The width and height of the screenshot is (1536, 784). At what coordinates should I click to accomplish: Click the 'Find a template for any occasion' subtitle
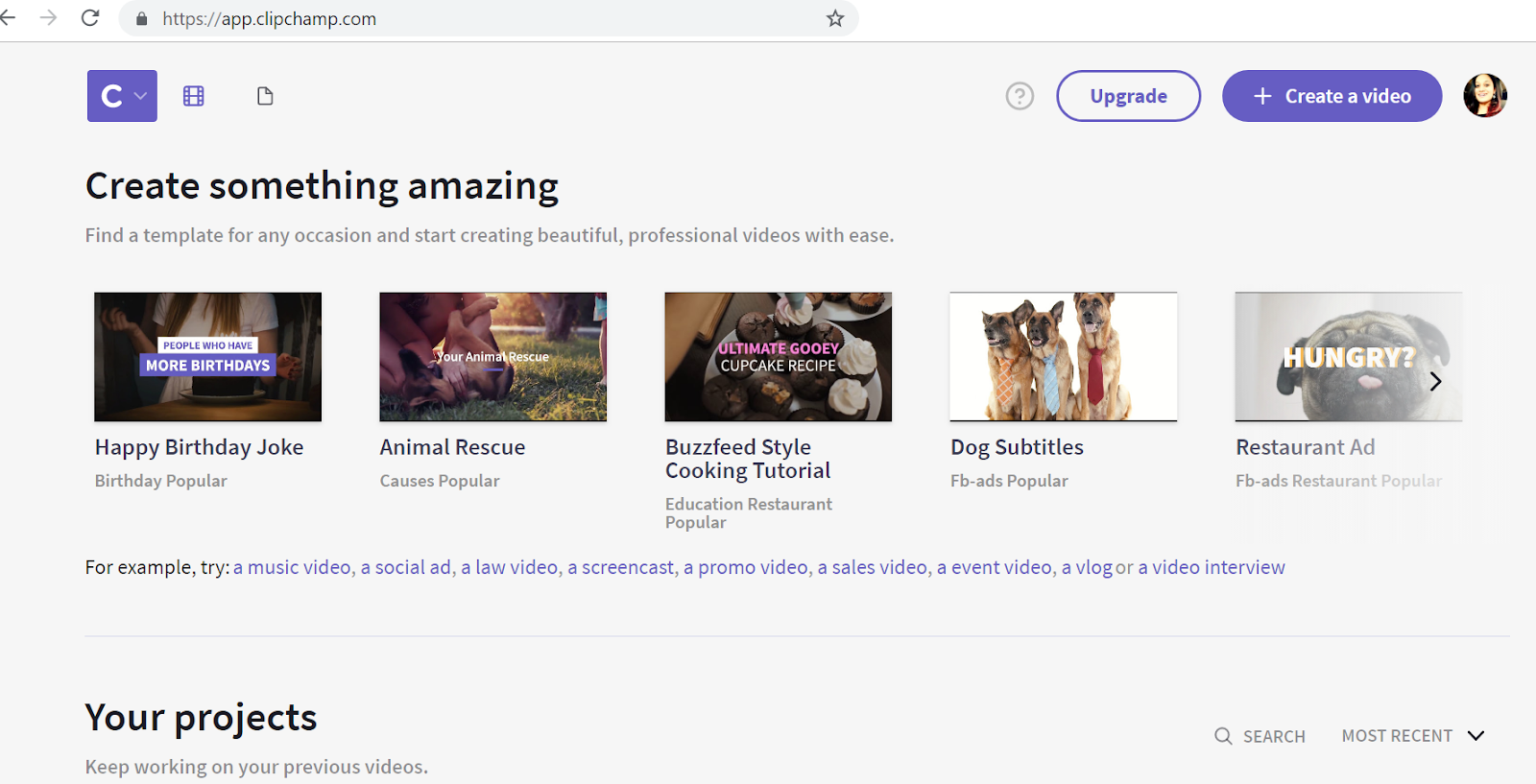click(x=490, y=235)
